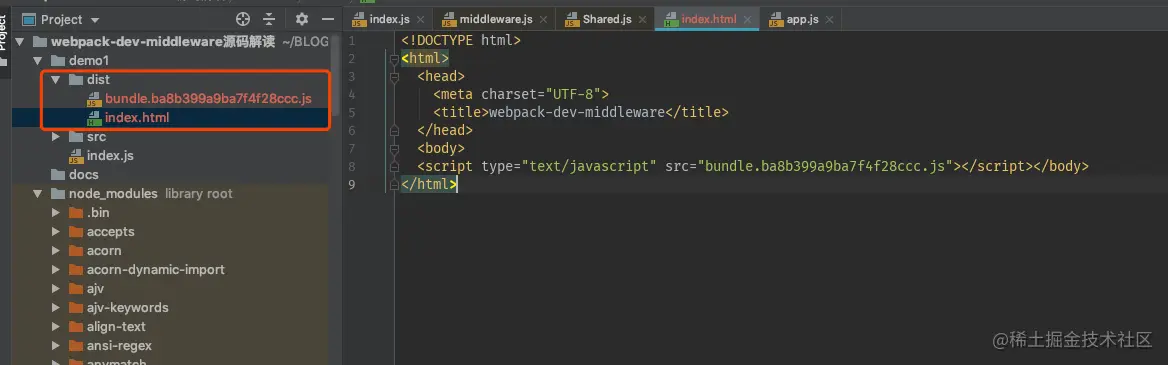Collapse the dist folder arrow
Image resolution: width=1168 pixels, height=365 pixels.
coord(56,80)
